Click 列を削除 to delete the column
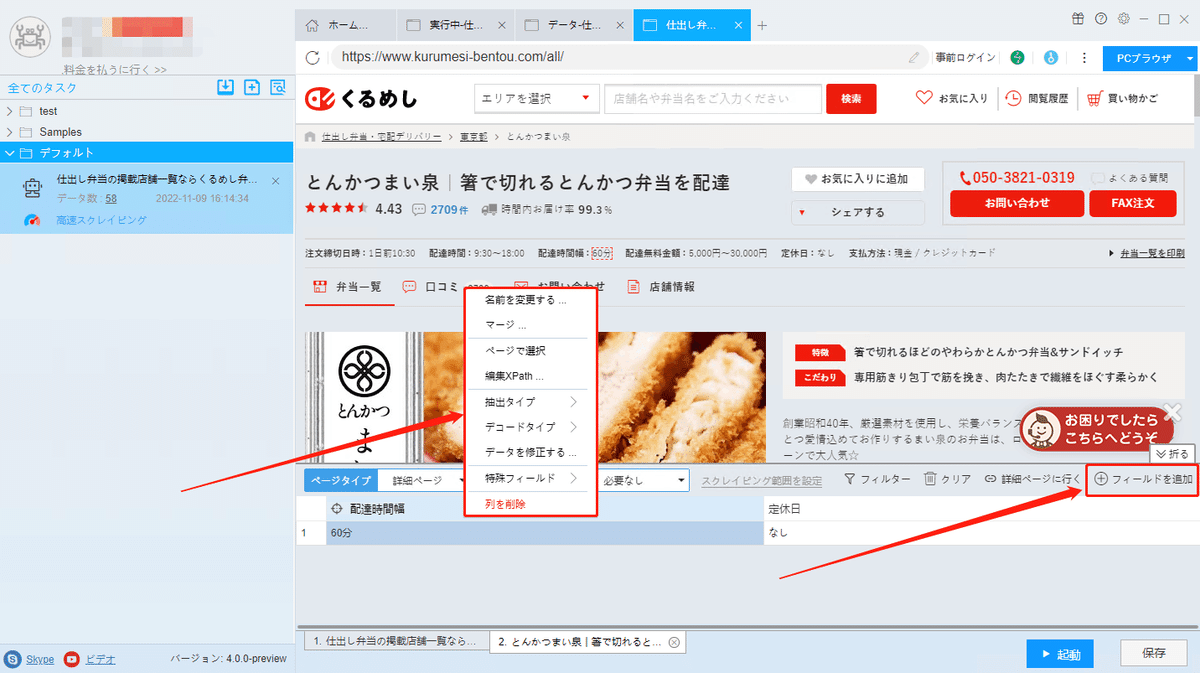 pos(505,504)
